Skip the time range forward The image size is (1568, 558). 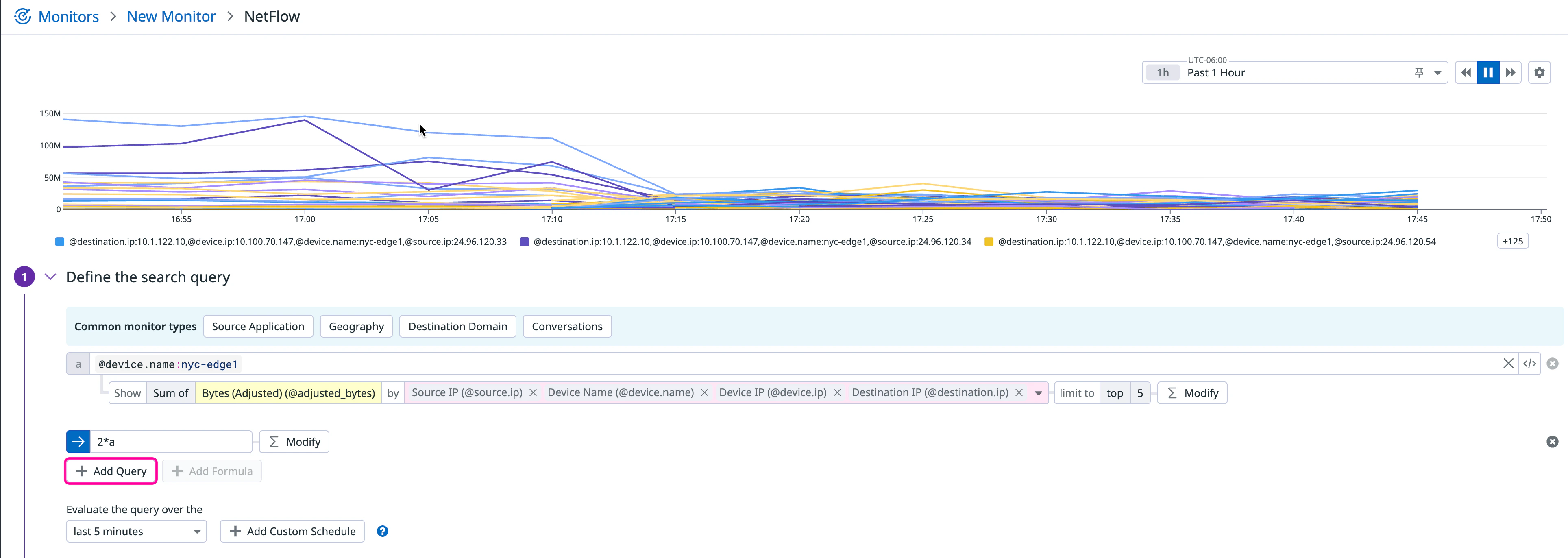[1510, 72]
